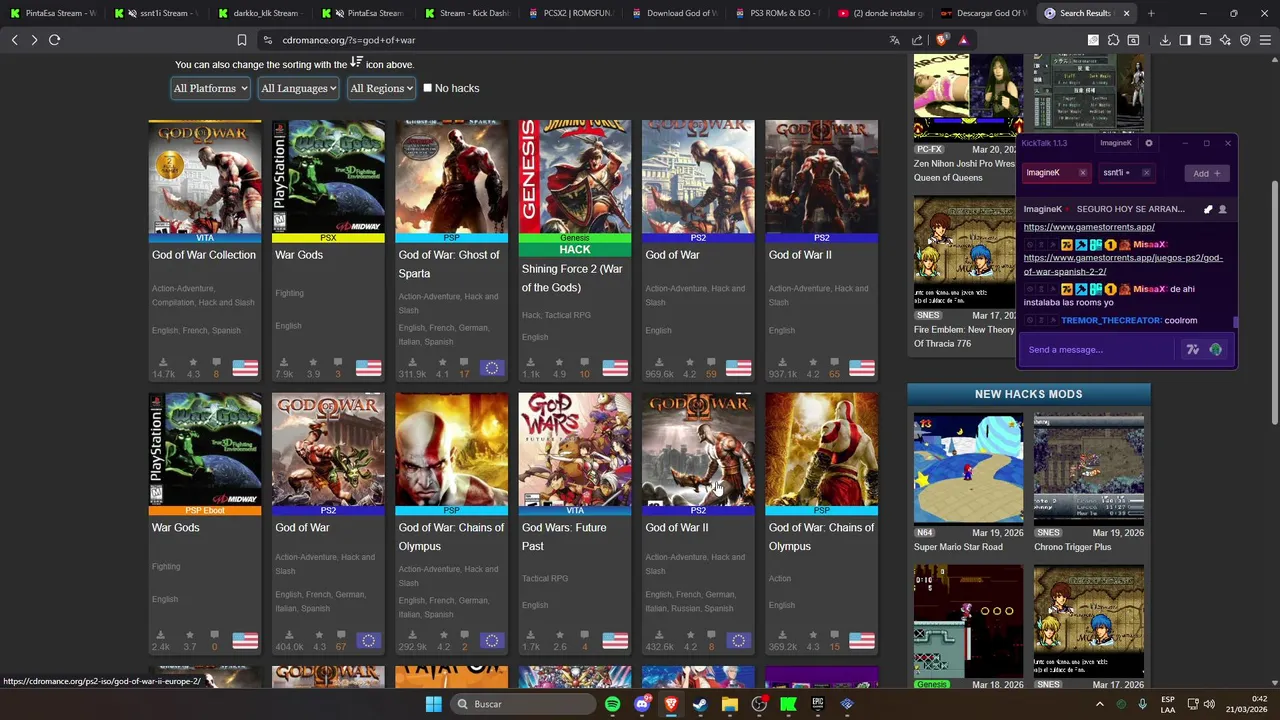This screenshot has height=720, width=1280.
Task: Click the Add button in KickTalk
Action: pyautogui.click(x=1206, y=173)
